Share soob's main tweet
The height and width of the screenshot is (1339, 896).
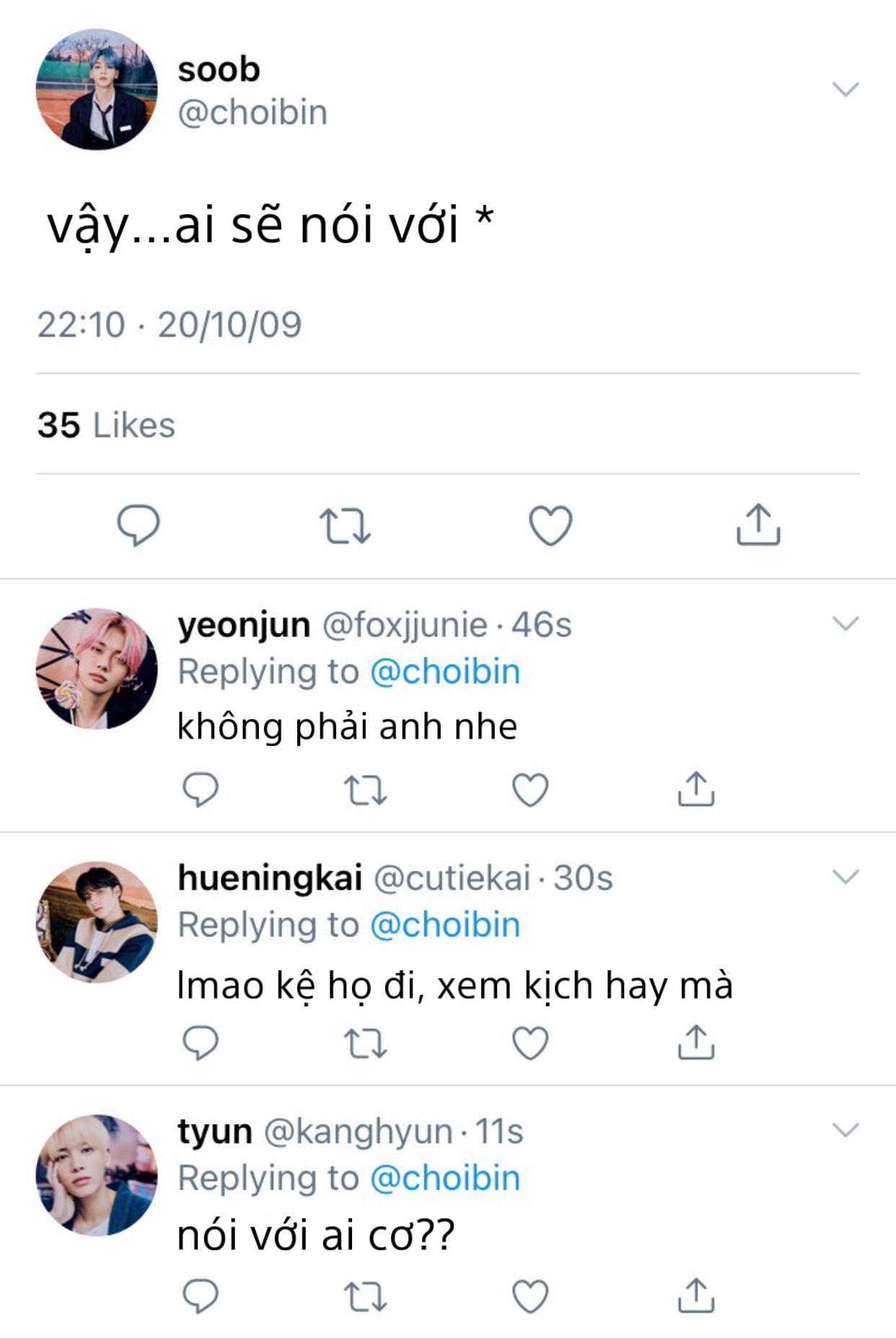[758, 524]
